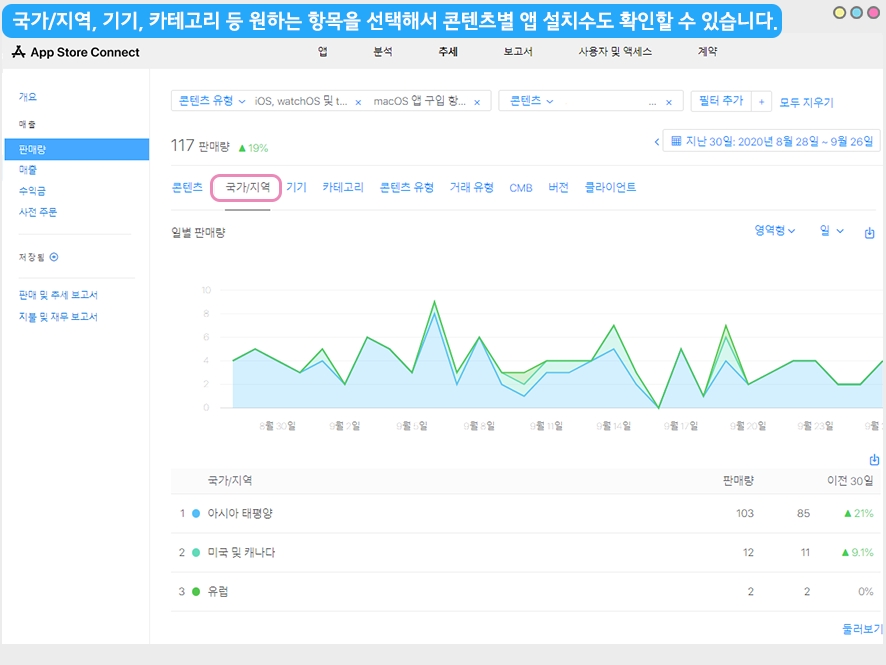
Task: Download the daily sales chart data
Action: tap(869, 233)
